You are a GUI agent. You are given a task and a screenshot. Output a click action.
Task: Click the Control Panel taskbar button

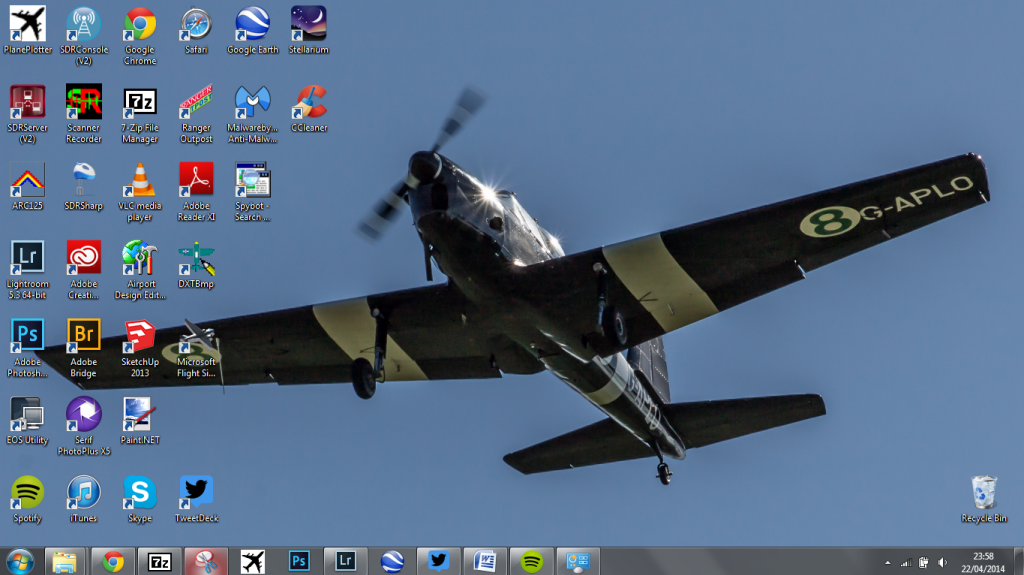(x=578, y=561)
